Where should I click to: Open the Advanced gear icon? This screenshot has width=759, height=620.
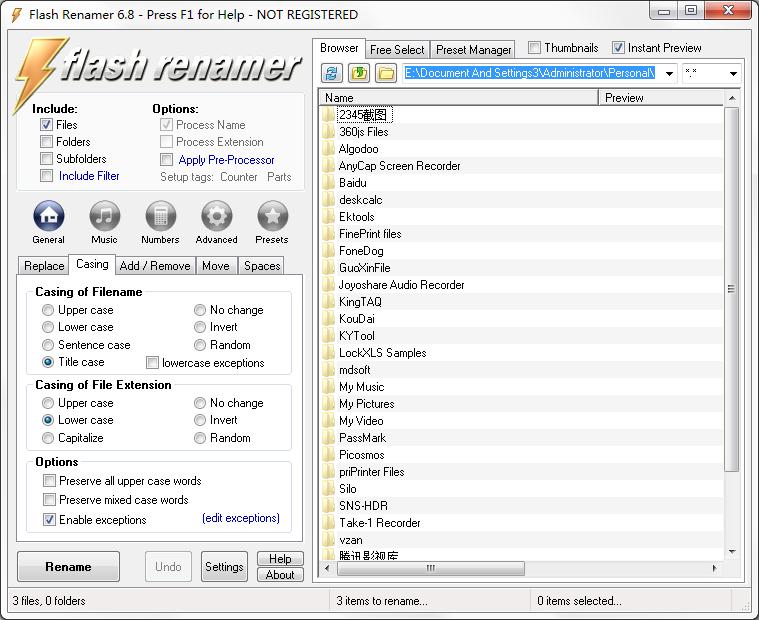coord(216,216)
